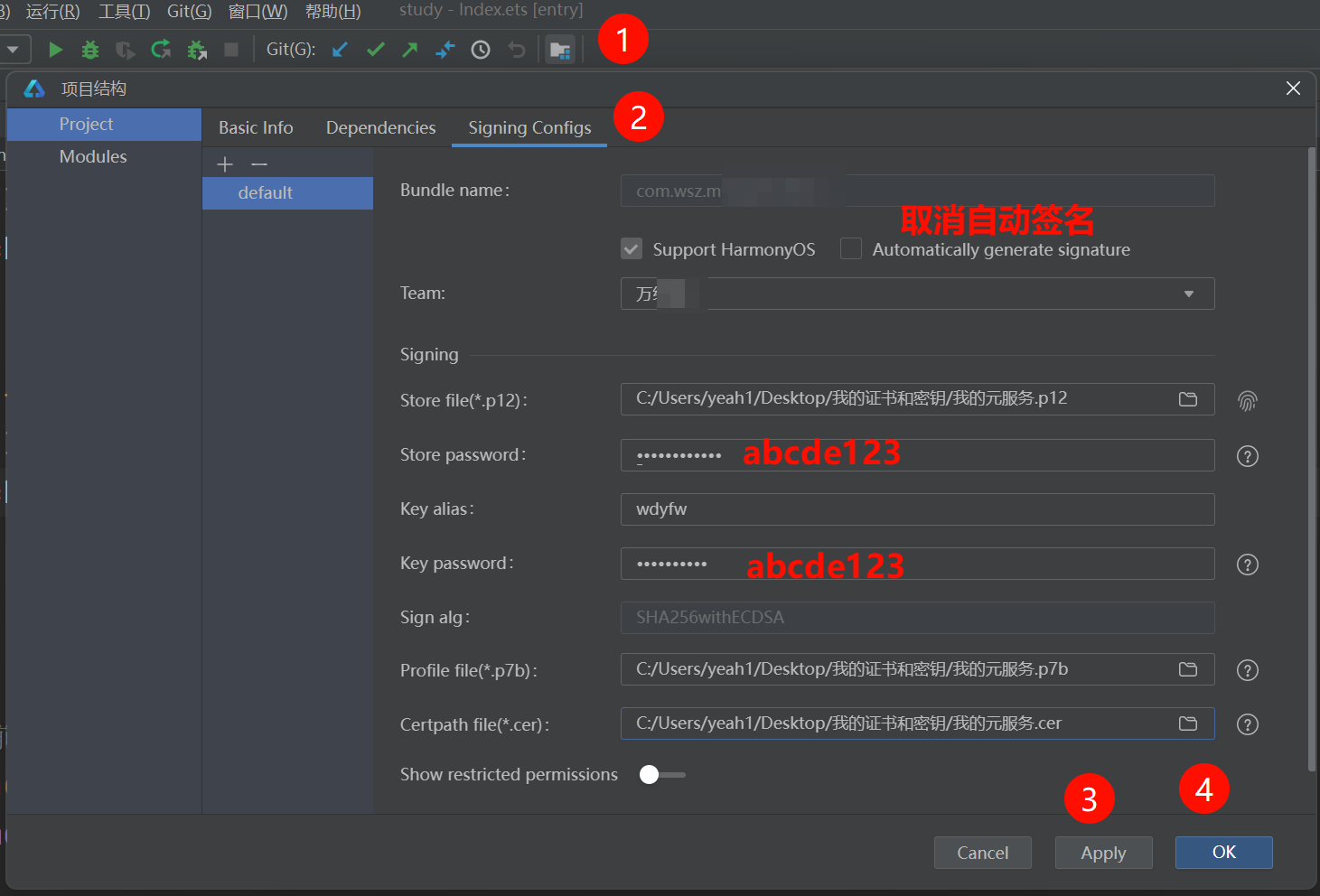Click the Git commit checkmark icon

[376, 50]
